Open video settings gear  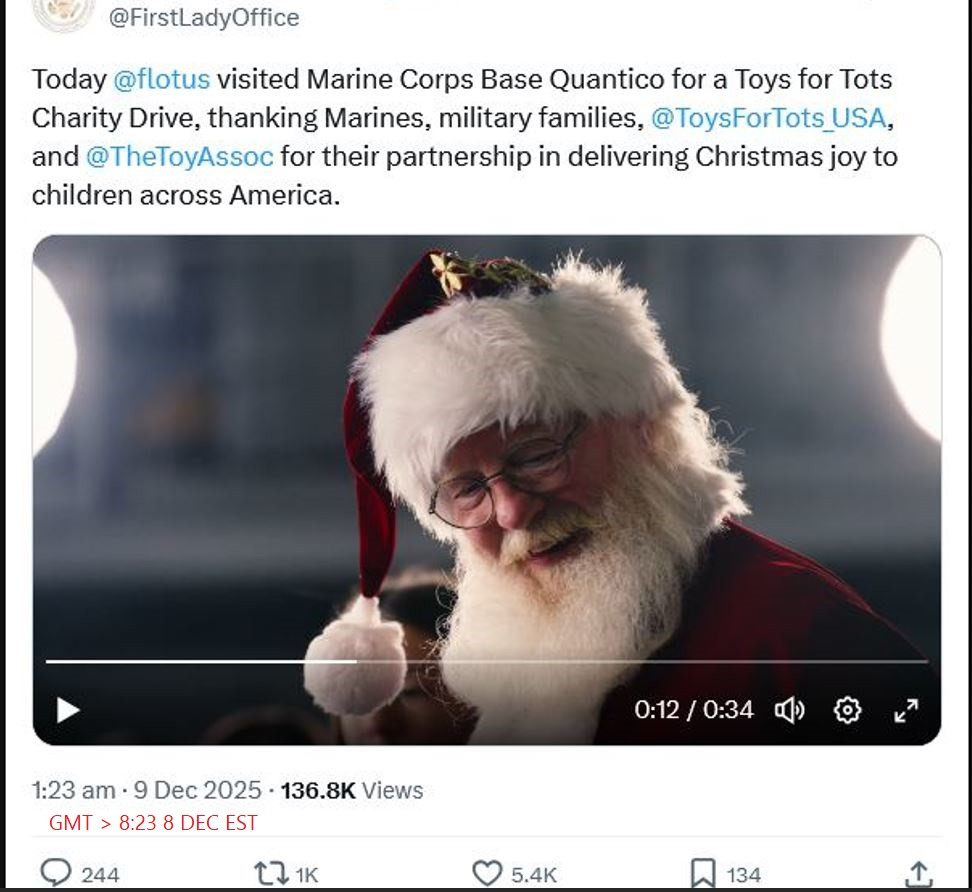pyautogui.click(x=847, y=710)
